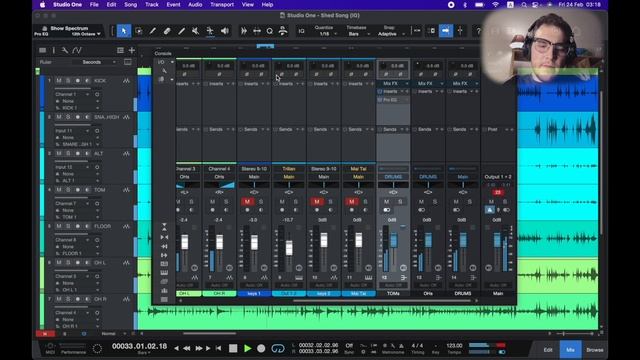Solo the TOM track in track list
This screenshot has height=360, width=640.
68,190
